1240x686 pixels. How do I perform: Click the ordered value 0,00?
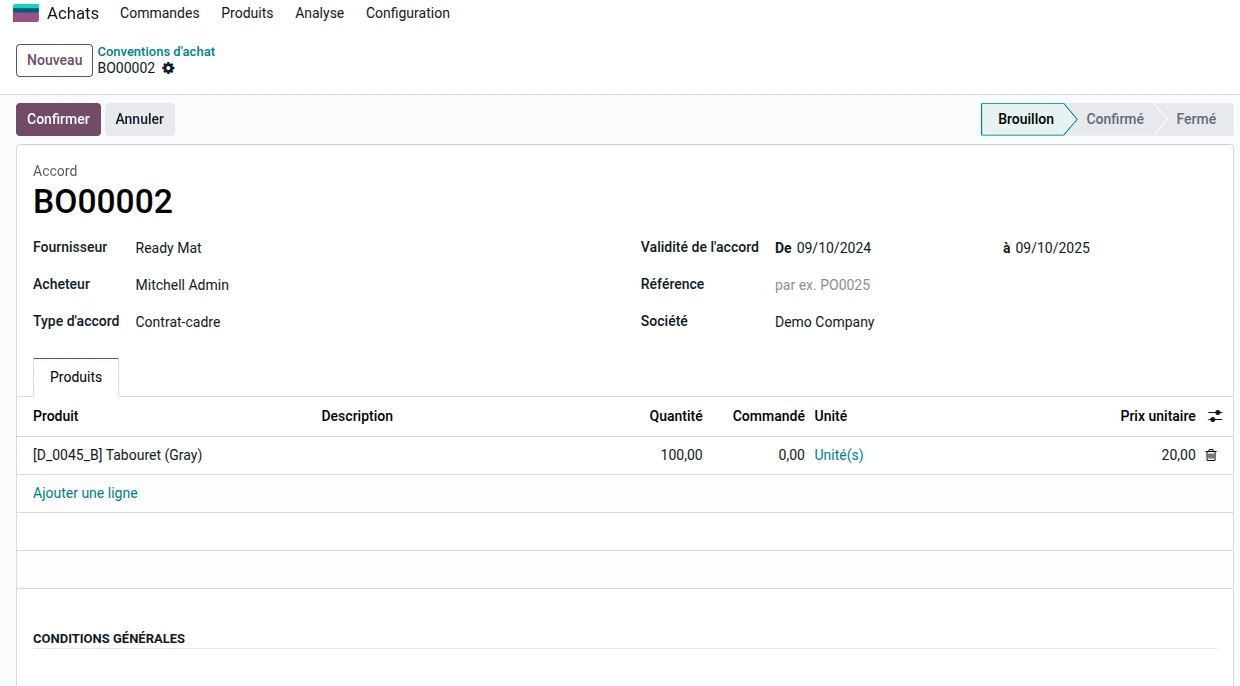click(x=791, y=455)
